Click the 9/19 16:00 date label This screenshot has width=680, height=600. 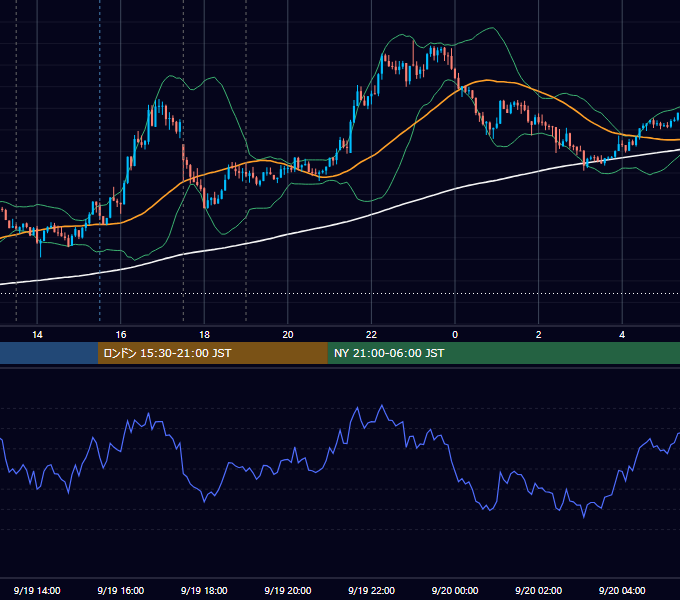(121, 590)
